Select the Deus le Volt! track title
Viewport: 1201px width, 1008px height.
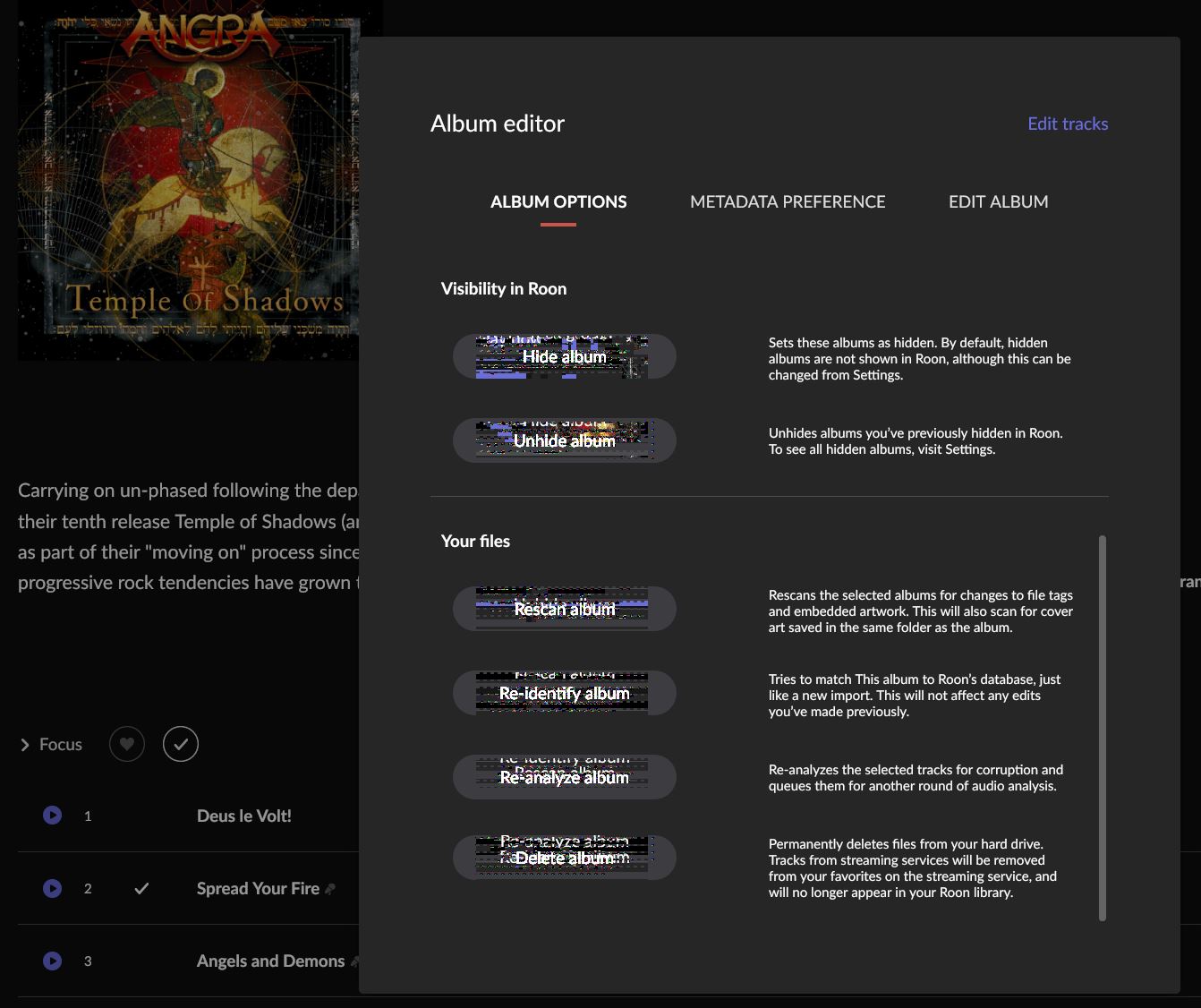(x=244, y=816)
